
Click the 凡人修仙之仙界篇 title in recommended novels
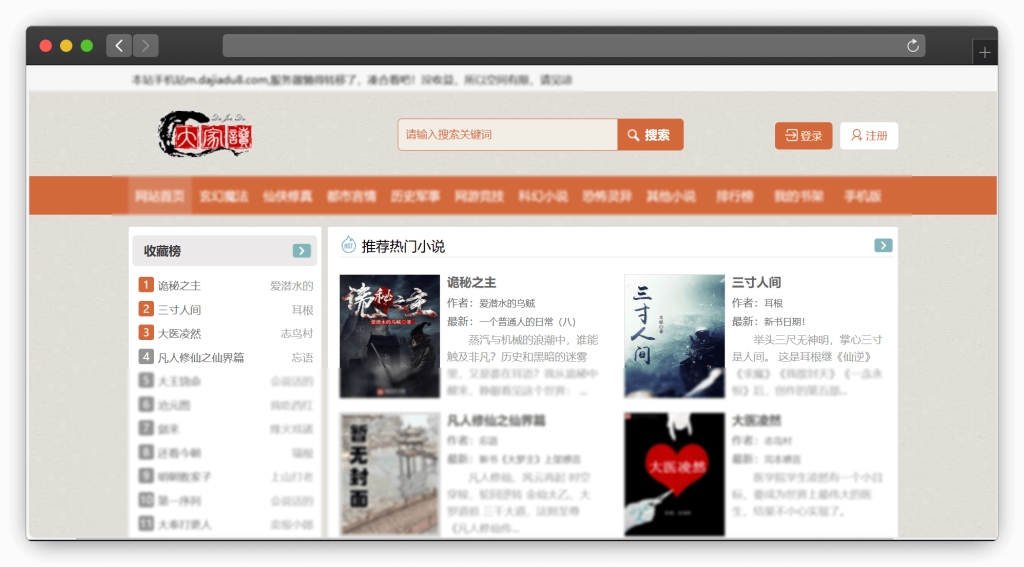pyautogui.click(x=496, y=420)
